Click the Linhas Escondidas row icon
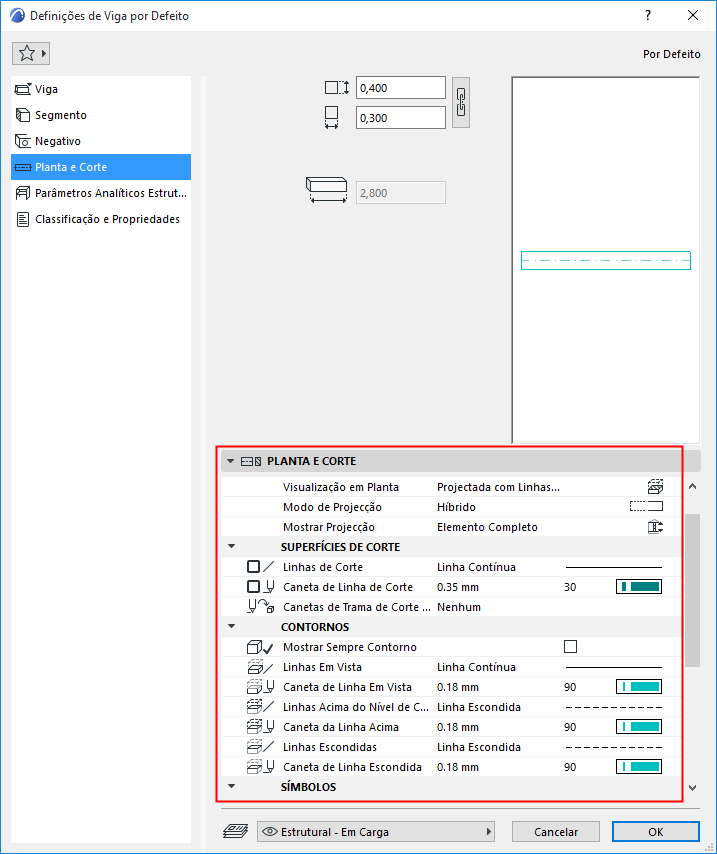 pos(260,747)
